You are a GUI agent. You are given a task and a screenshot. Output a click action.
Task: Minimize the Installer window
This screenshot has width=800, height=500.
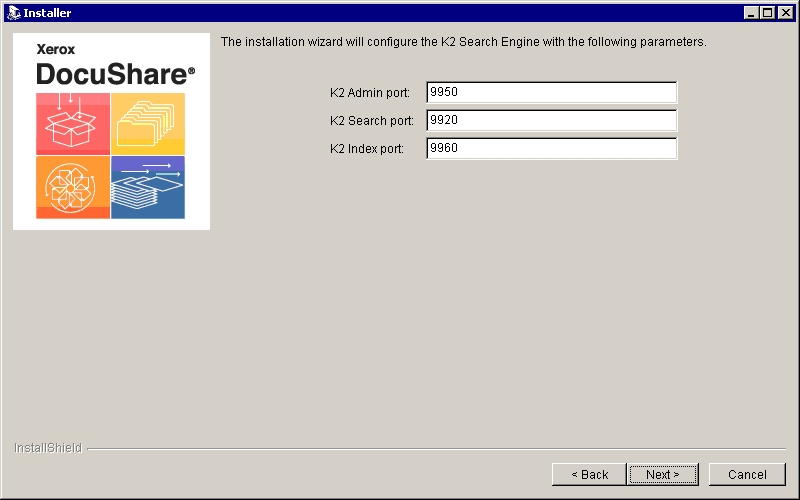[x=750, y=13]
